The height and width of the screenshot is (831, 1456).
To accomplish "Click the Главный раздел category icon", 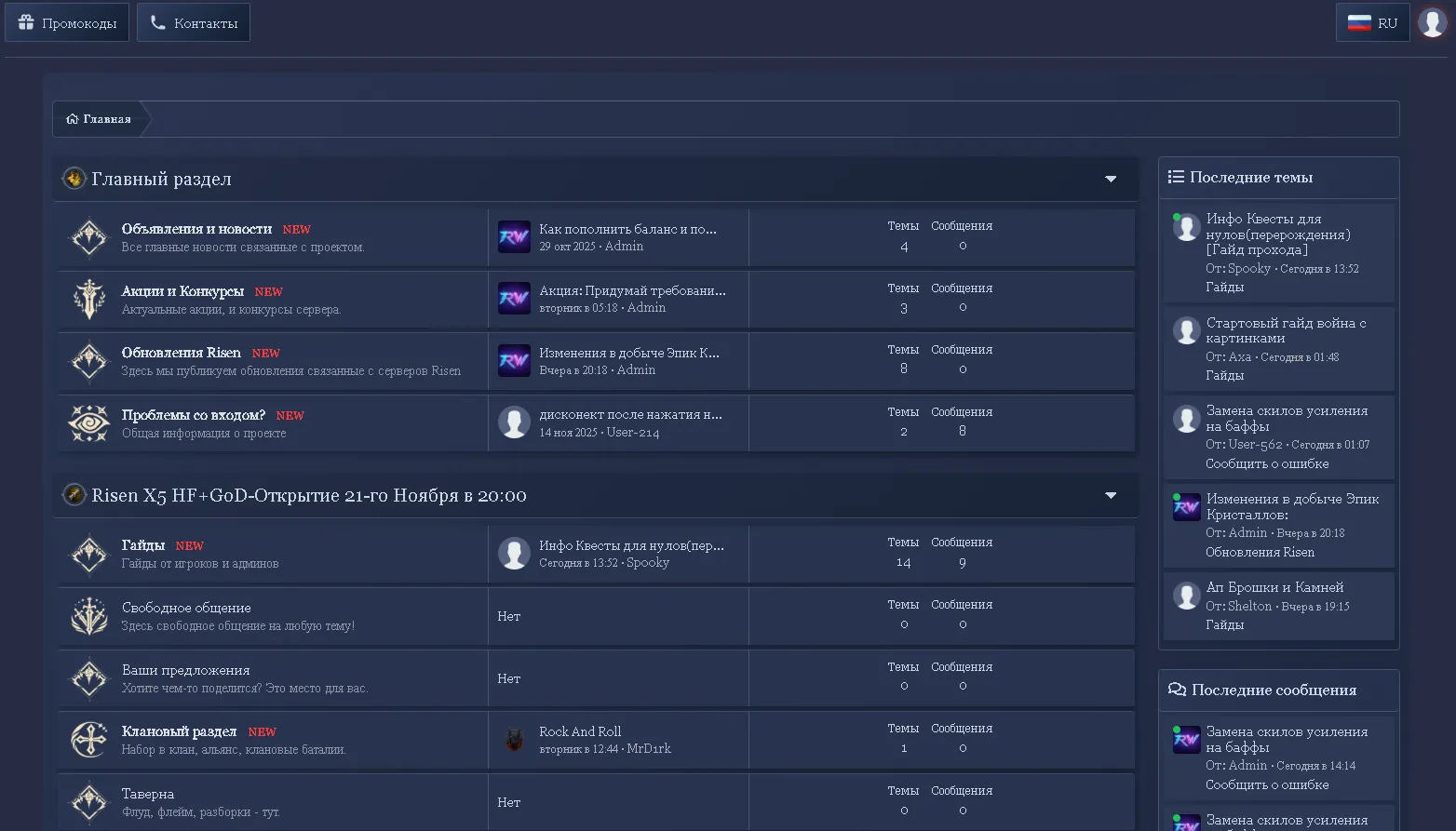I will pos(74,178).
